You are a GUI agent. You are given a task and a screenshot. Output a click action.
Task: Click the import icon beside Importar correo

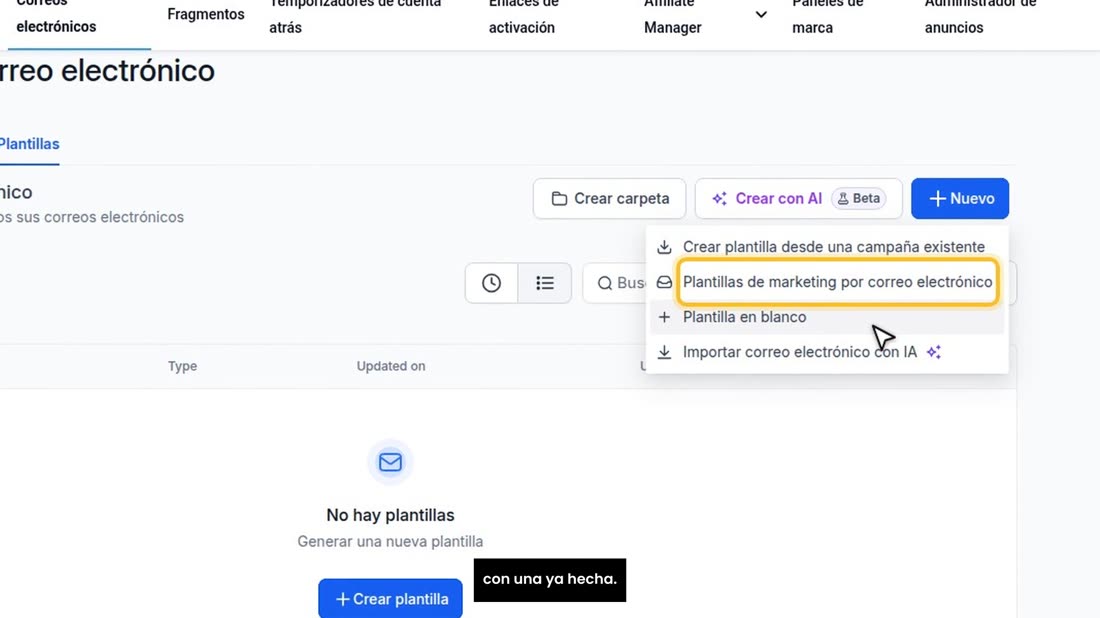[x=664, y=352]
